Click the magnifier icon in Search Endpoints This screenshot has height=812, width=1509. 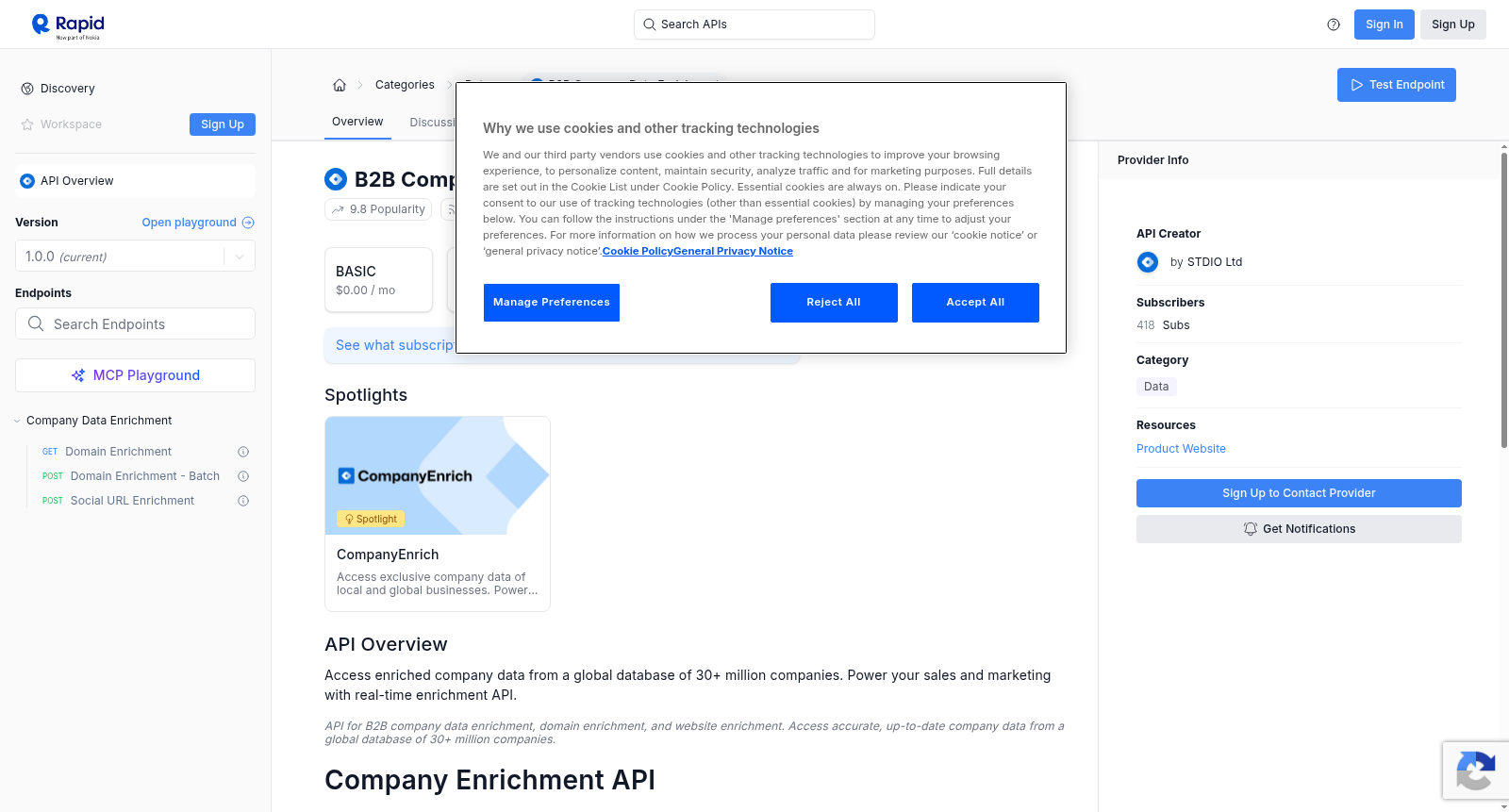coord(36,323)
